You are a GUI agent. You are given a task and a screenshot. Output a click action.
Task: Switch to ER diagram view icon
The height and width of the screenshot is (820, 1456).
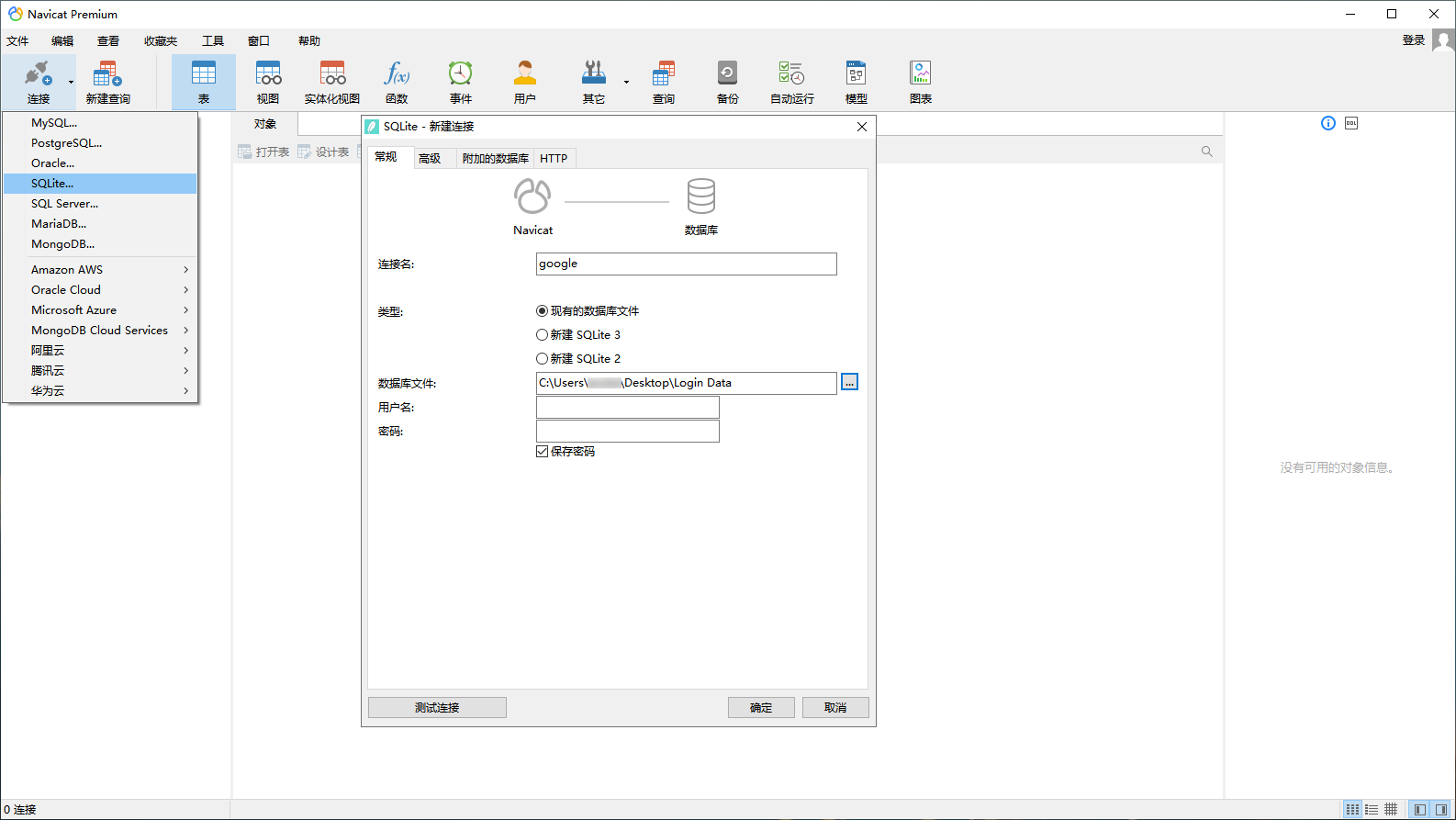click(x=1391, y=810)
